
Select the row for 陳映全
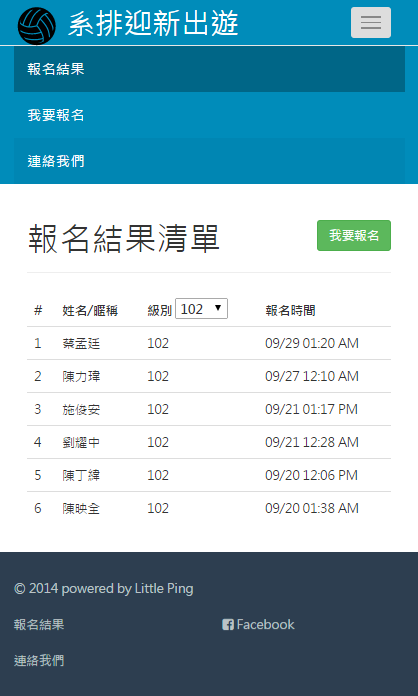click(x=209, y=508)
